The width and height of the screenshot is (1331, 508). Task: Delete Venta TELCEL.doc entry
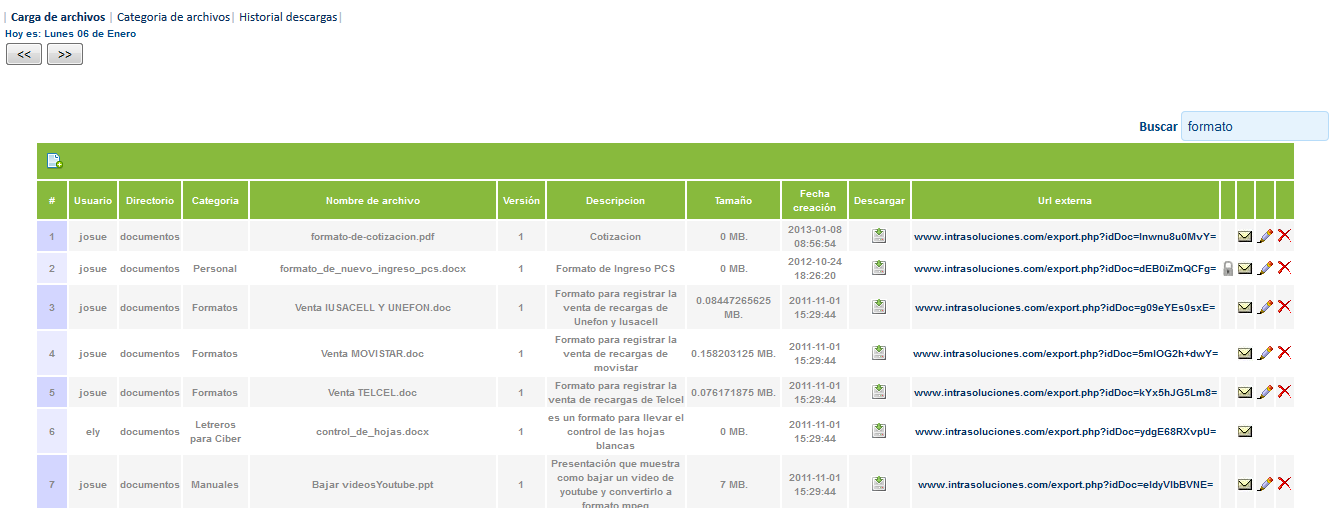pos(1284,392)
